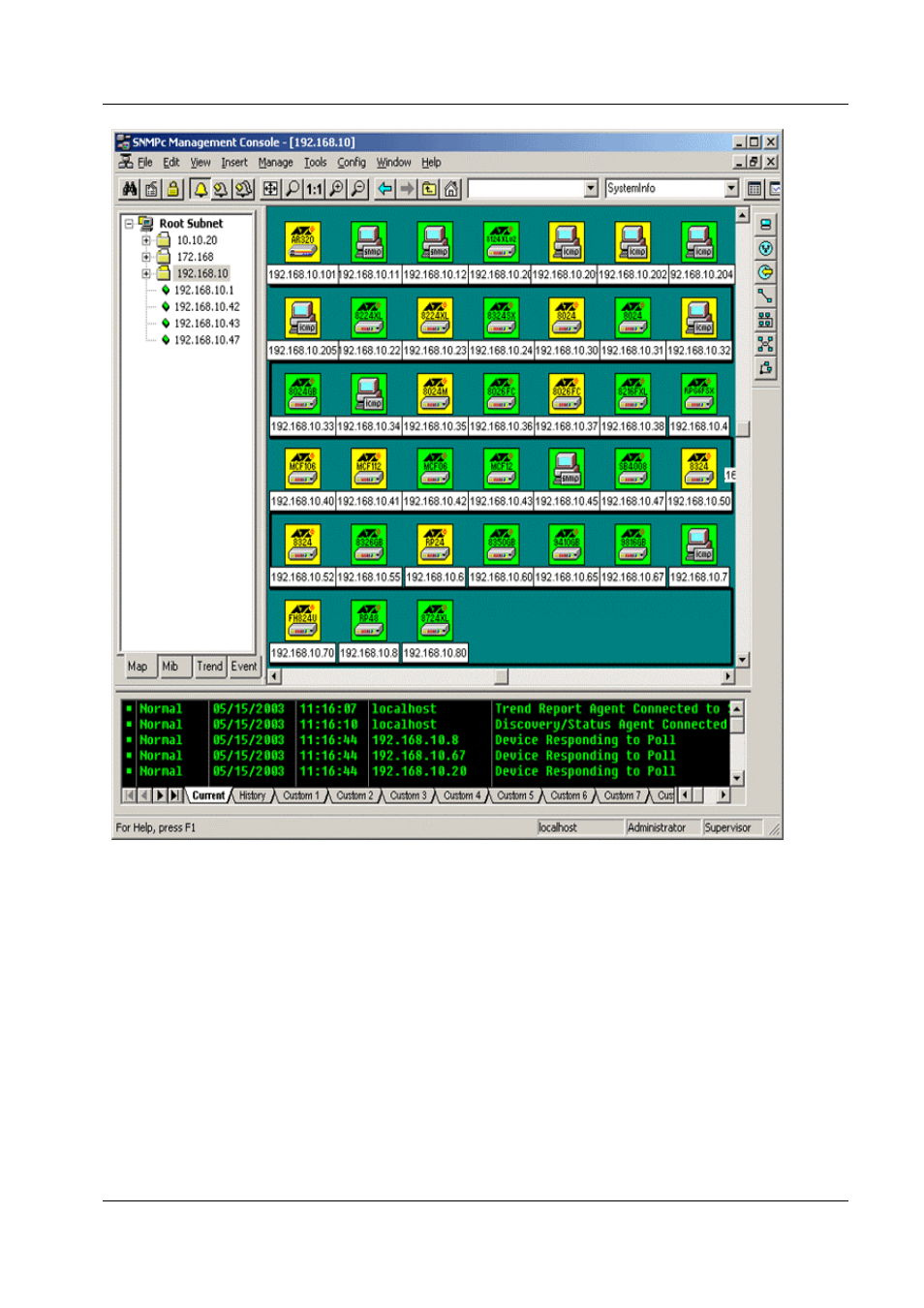Screen dimensions: 924x1308
Task: Click the Zoom Out magnifier icon
Action: click(358, 189)
